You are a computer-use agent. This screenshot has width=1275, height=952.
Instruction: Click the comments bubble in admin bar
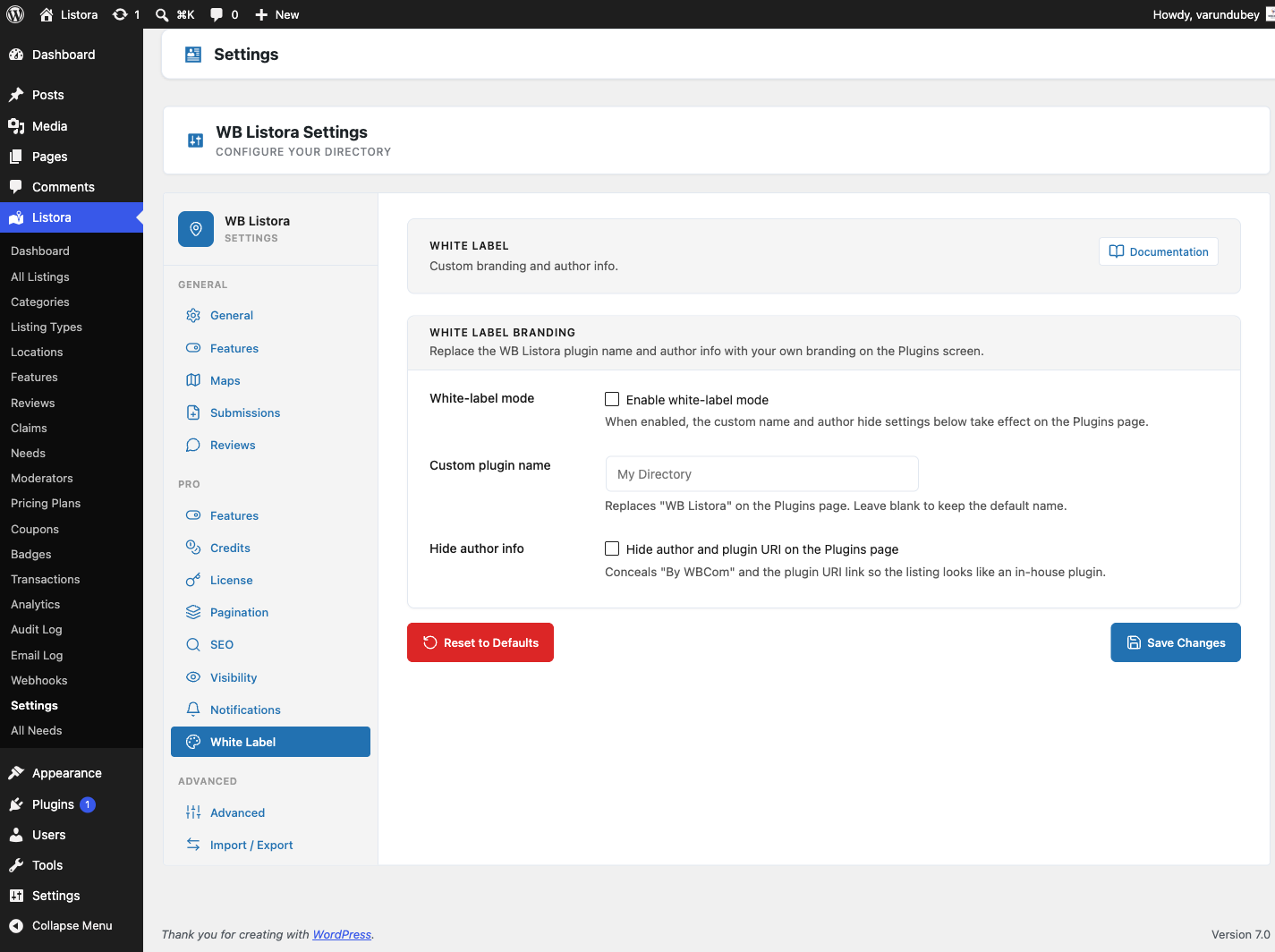(x=217, y=14)
